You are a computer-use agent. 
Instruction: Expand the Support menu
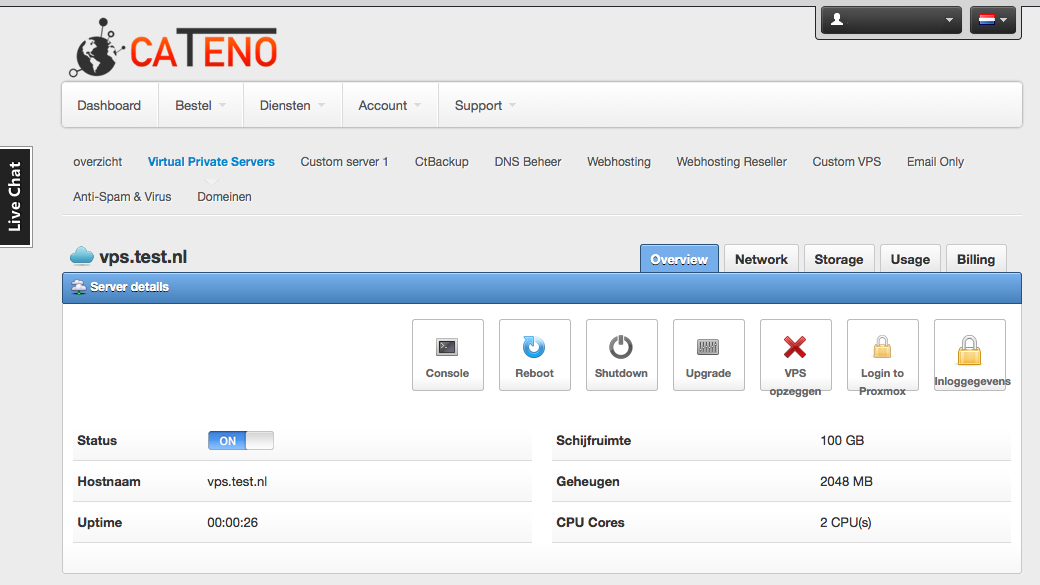click(x=485, y=105)
